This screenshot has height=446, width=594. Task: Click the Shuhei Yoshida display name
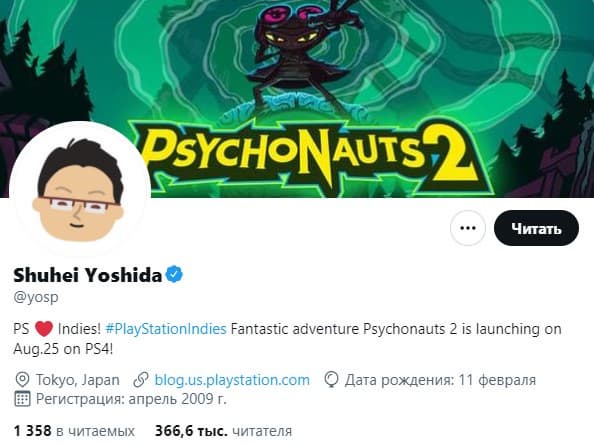click(88, 275)
